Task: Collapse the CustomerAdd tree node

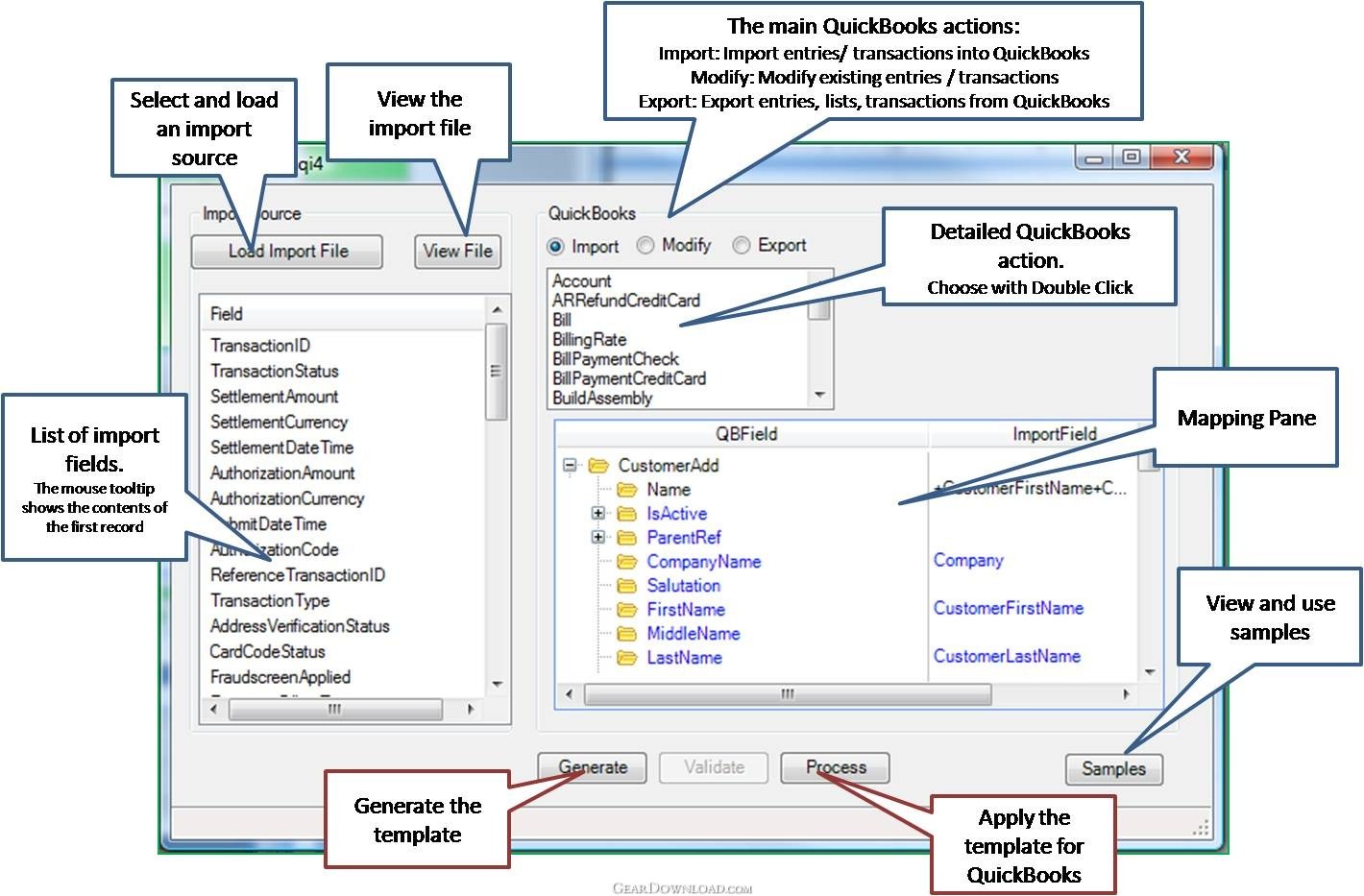Action: click(570, 466)
